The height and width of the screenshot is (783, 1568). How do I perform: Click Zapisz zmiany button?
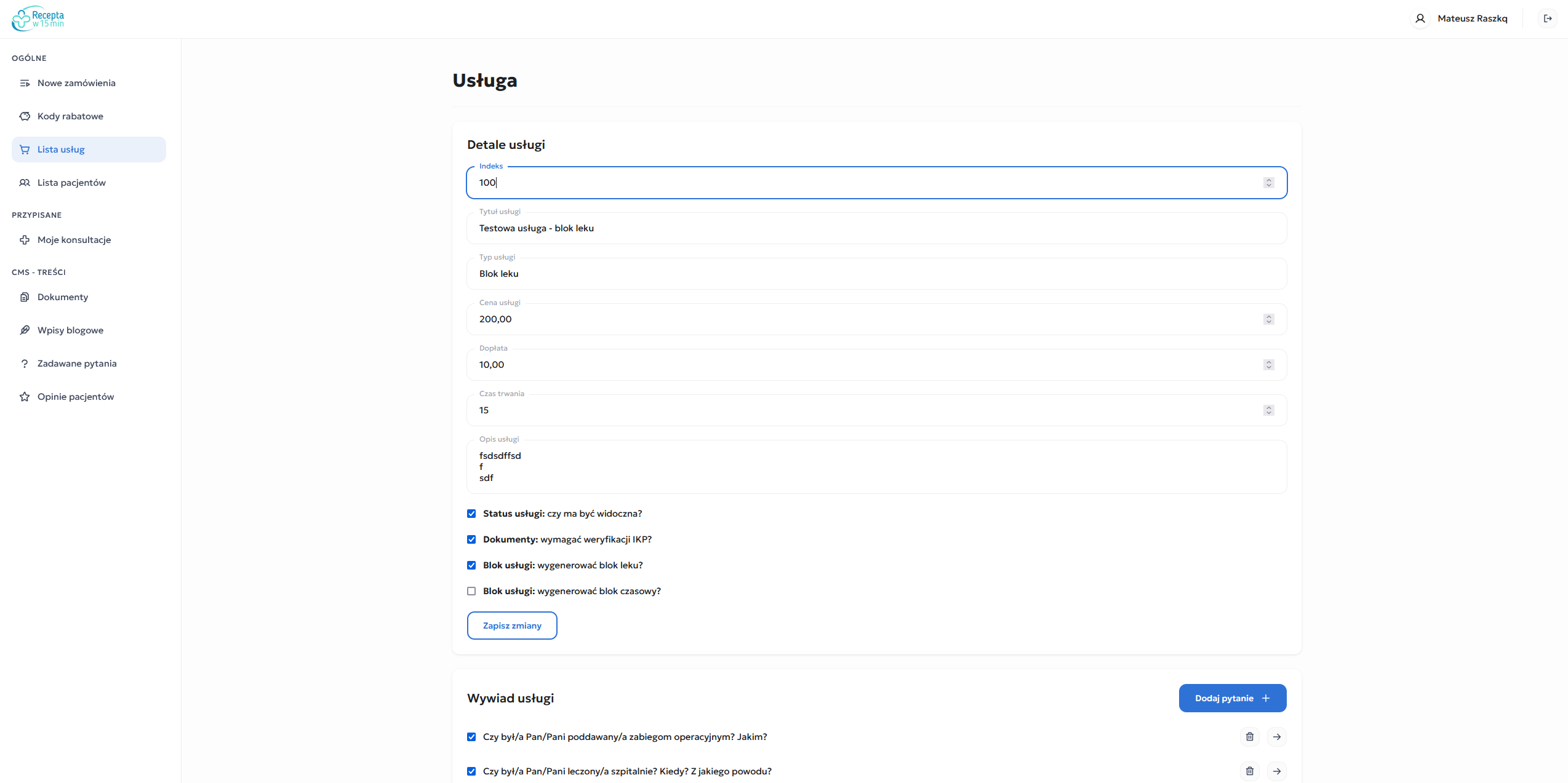tap(511, 626)
